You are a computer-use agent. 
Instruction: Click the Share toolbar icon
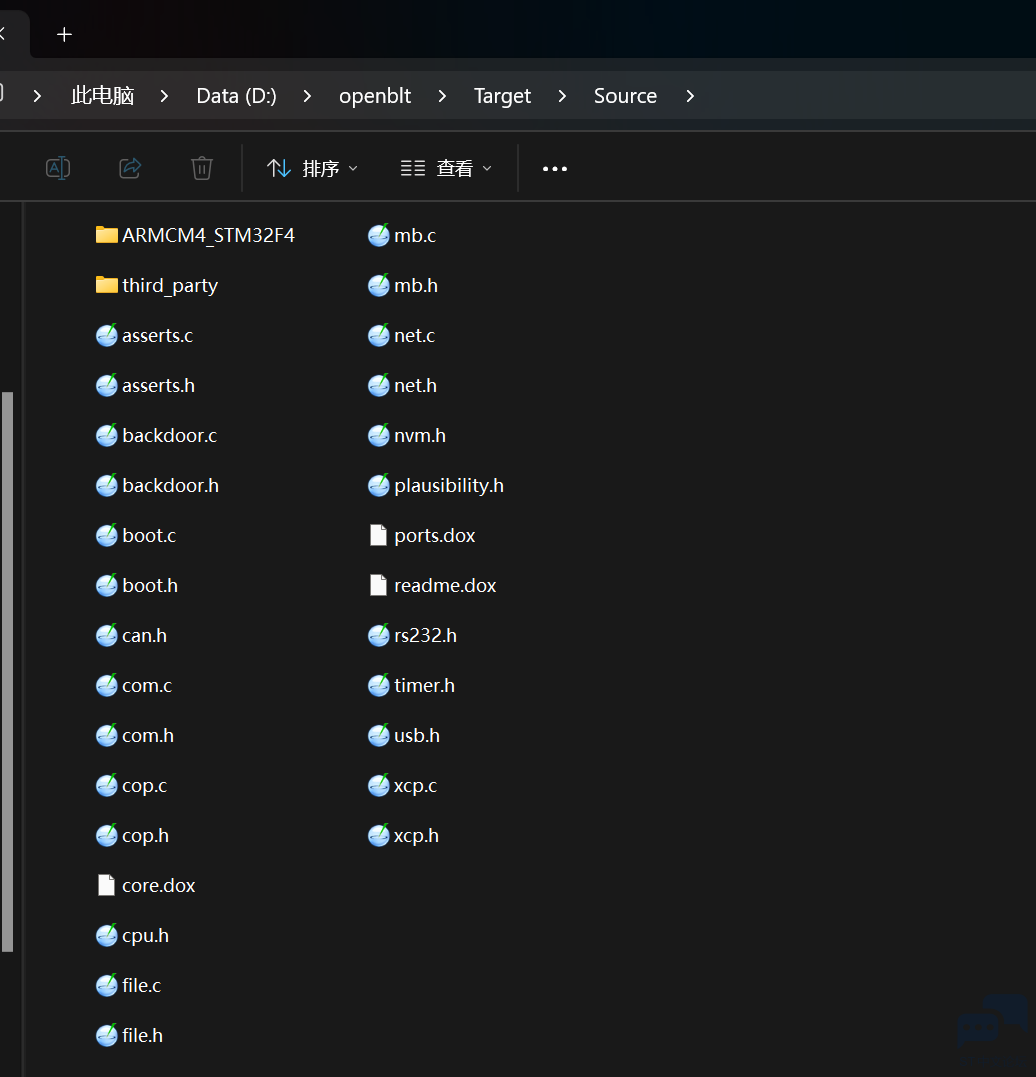(130, 168)
